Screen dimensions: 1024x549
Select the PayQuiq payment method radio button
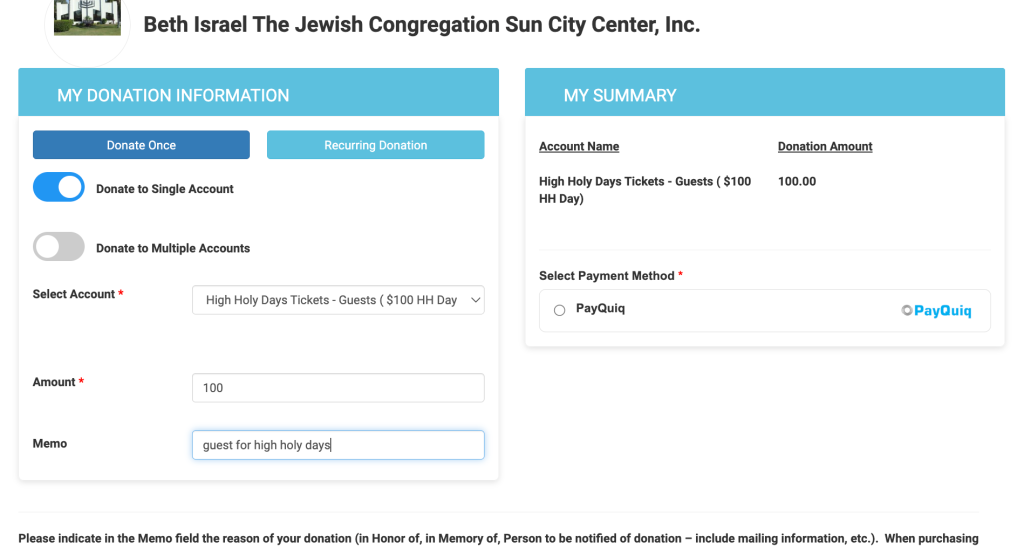click(x=560, y=311)
